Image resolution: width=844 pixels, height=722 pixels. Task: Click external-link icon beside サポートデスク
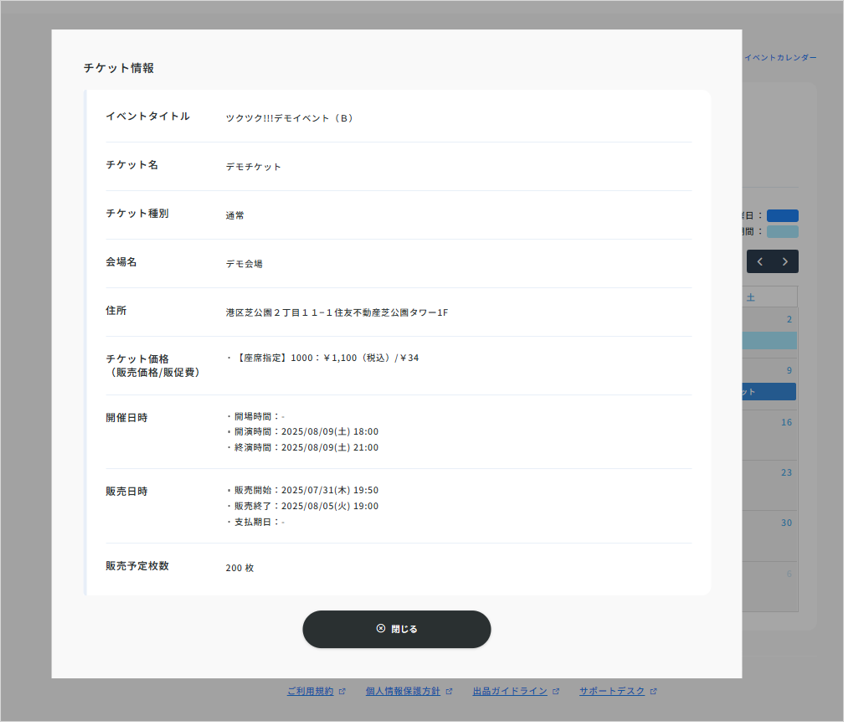click(654, 691)
